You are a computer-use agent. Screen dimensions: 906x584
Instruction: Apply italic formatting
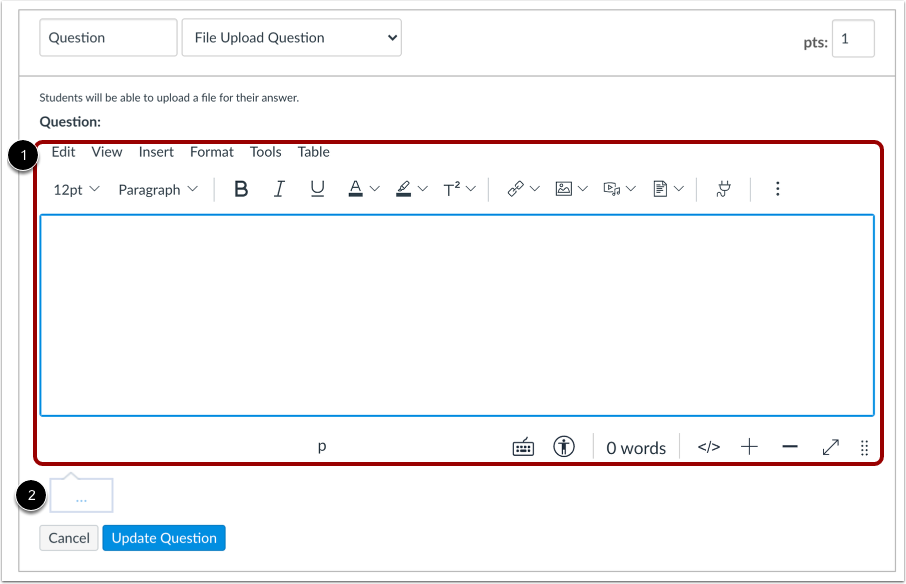[278, 188]
